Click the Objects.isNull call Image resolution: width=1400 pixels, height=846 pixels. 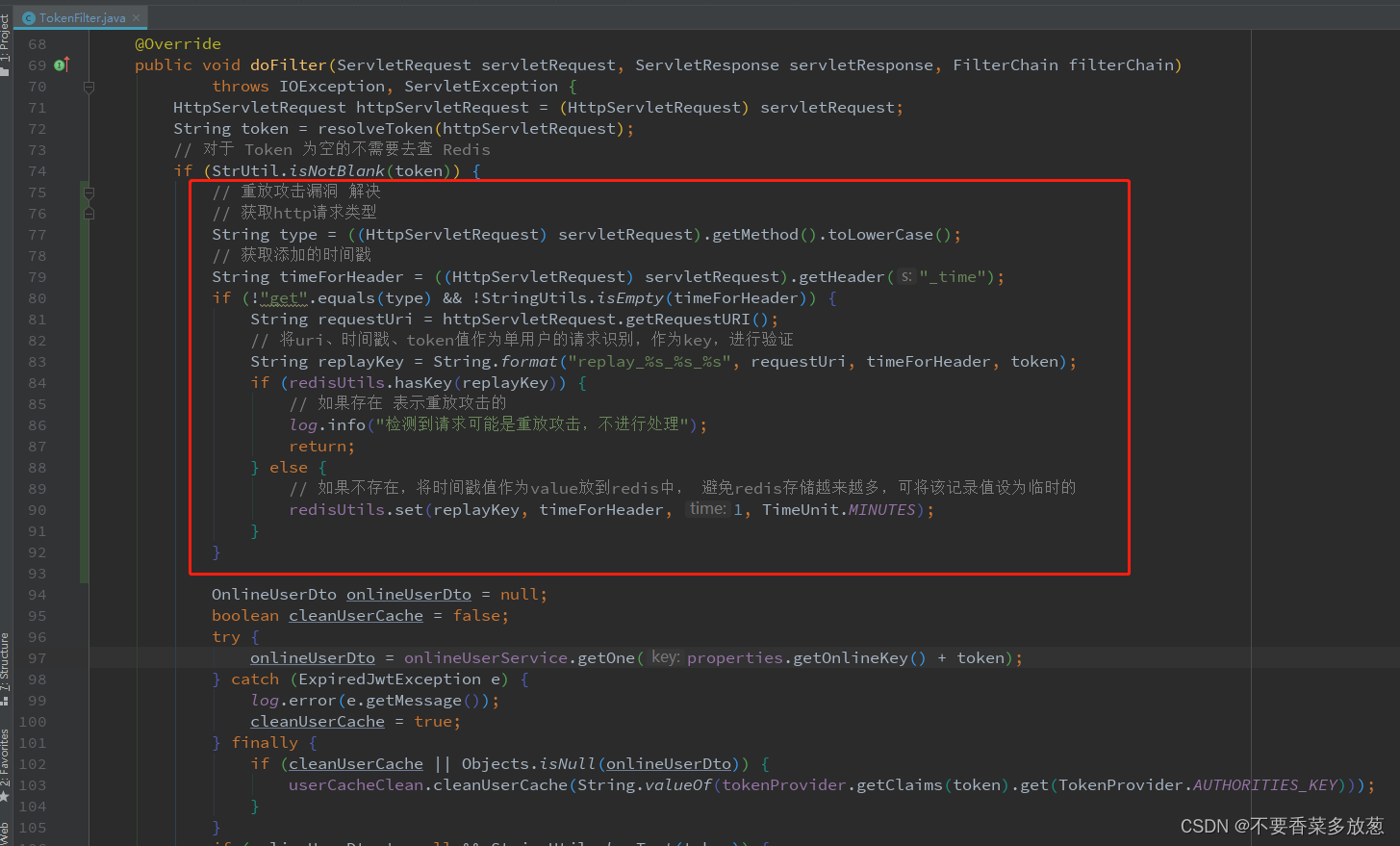(x=529, y=764)
